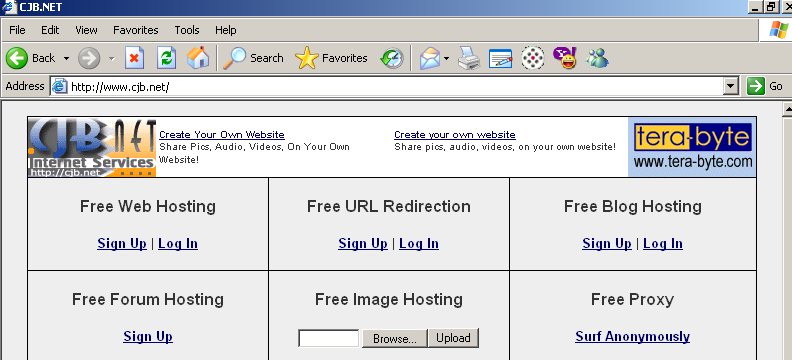The width and height of the screenshot is (792, 360).
Task: Sign Up for Free Blog Hosting
Action: (x=607, y=243)
